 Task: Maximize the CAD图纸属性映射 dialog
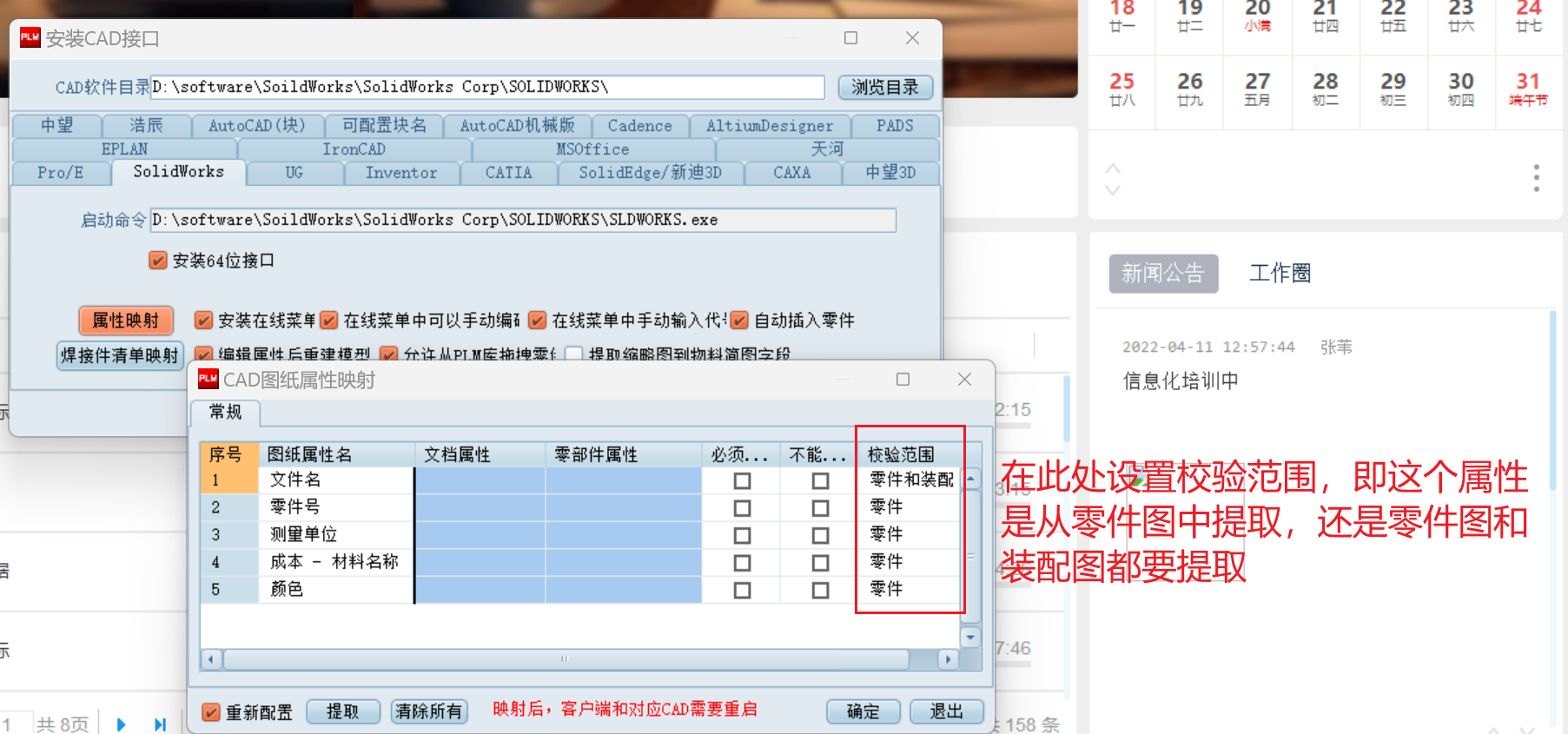pos(903,380)
